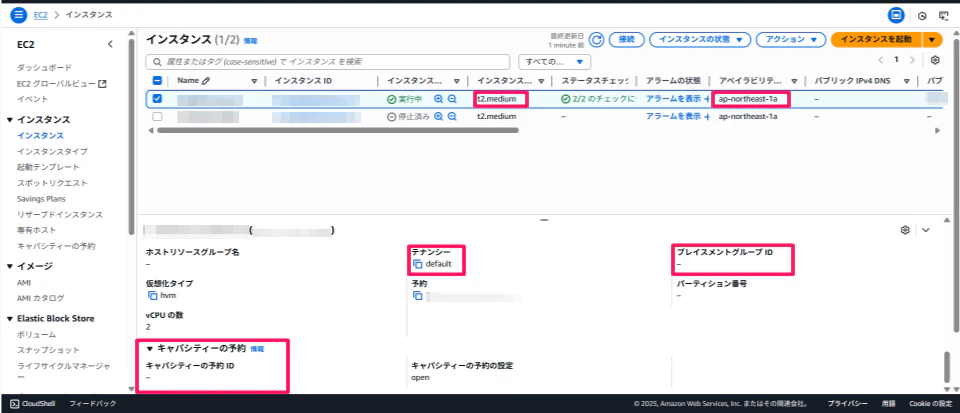This screenshot has height=413, width=960.
Task: Open ボリューム in the sidebar
Action: click(36, 335)
